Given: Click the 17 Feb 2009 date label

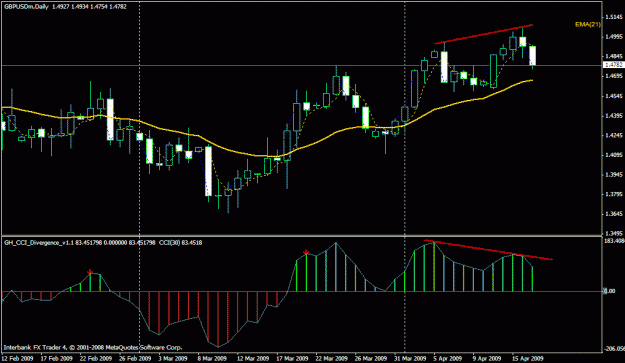Looking at the screenshot, I should 57,358.
